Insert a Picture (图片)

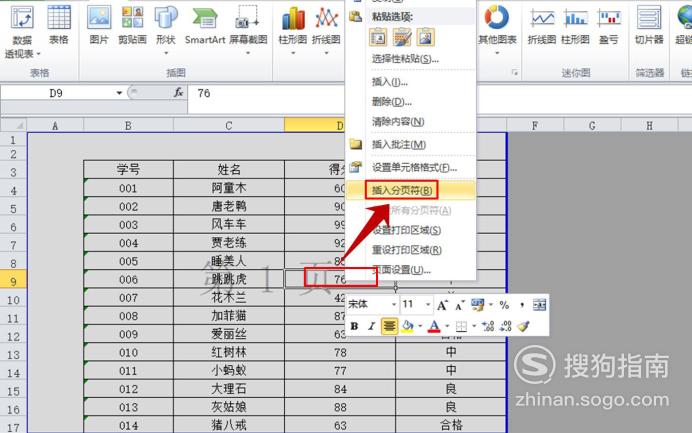(x=99, y=26)
